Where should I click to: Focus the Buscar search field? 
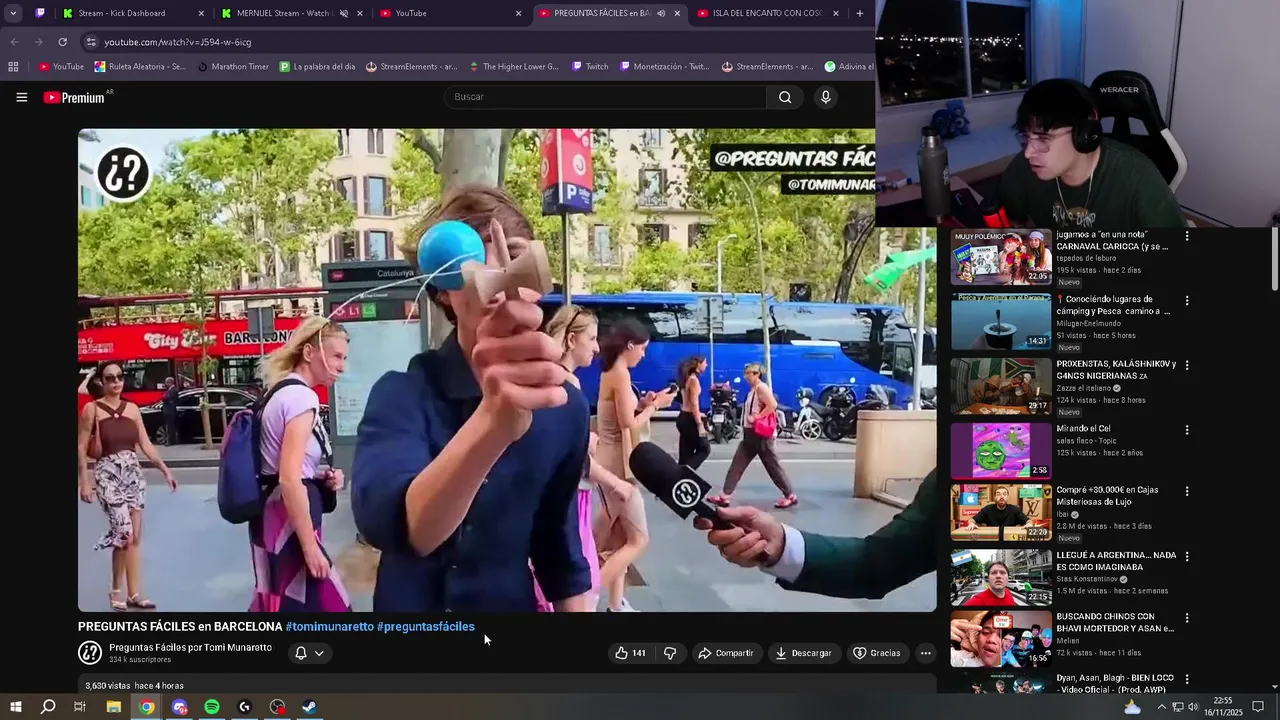click(605, 97)
